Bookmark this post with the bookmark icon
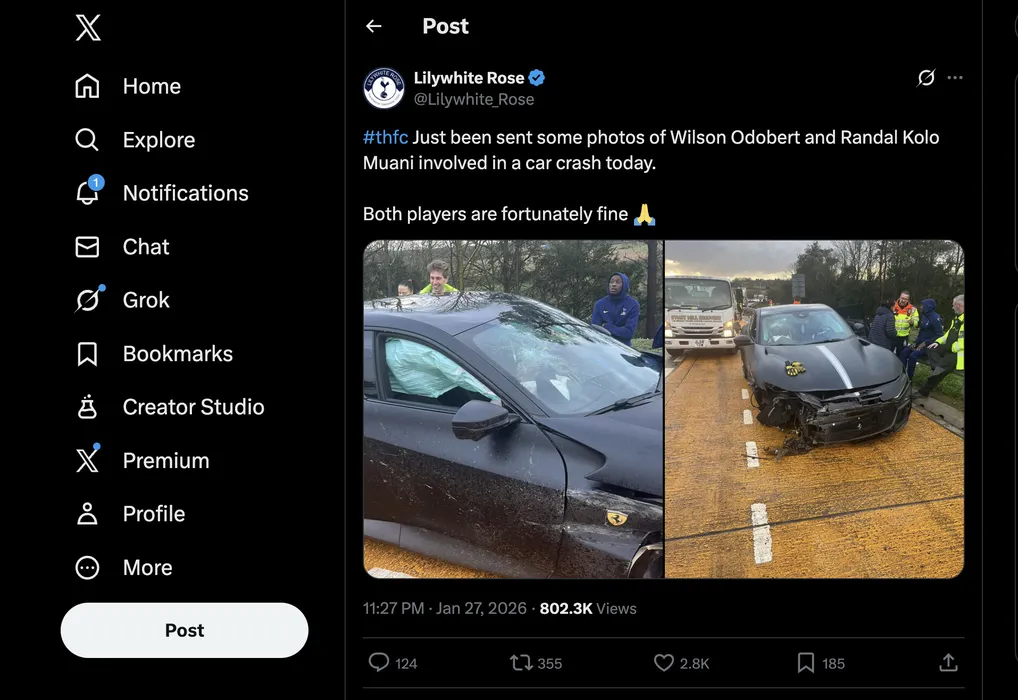Image resolution: width=1018 pixels, height=700 pixels. 806,662
